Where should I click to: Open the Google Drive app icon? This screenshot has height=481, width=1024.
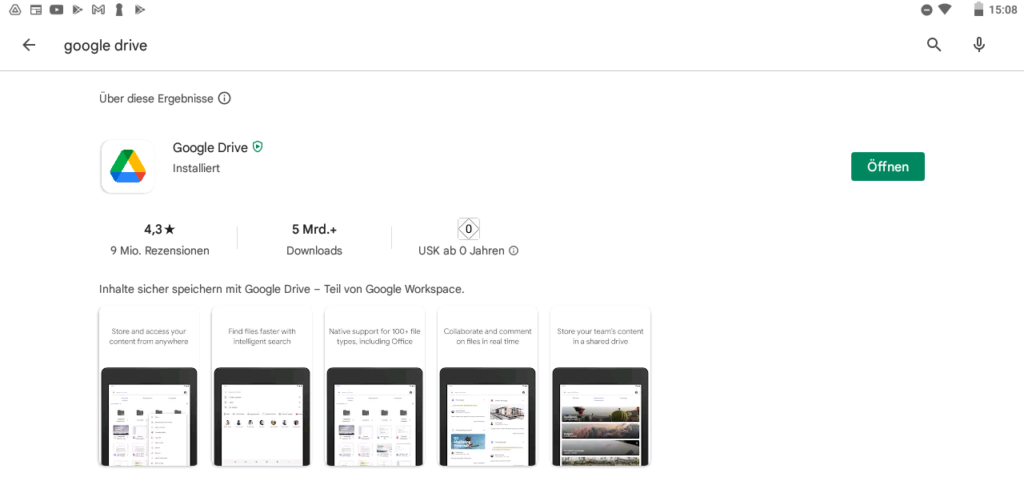[x=128, y=166]
